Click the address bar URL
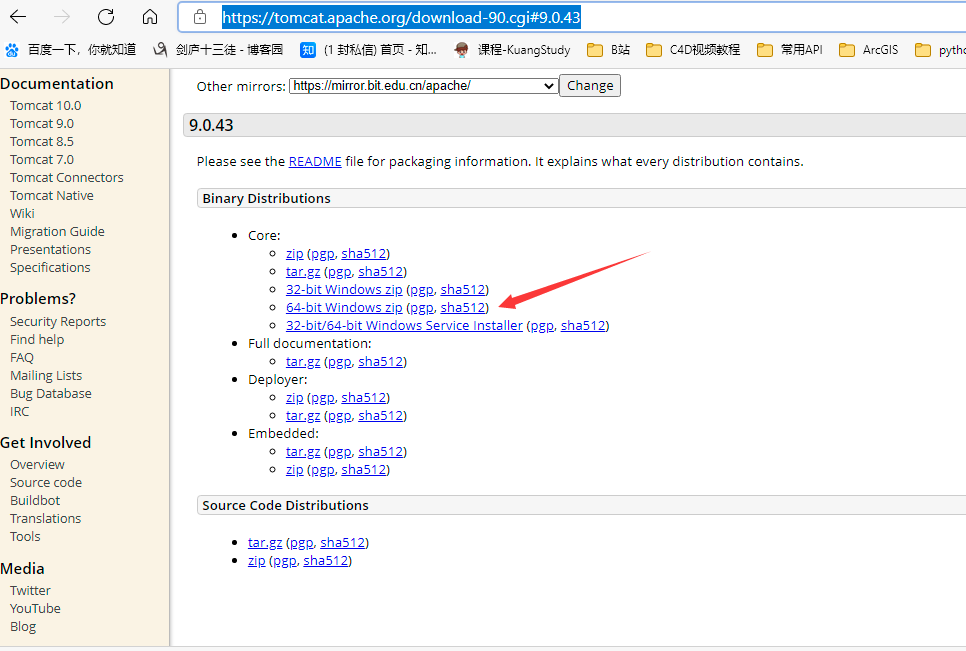Viewport: 966px width, 651px height. (401, 17)
